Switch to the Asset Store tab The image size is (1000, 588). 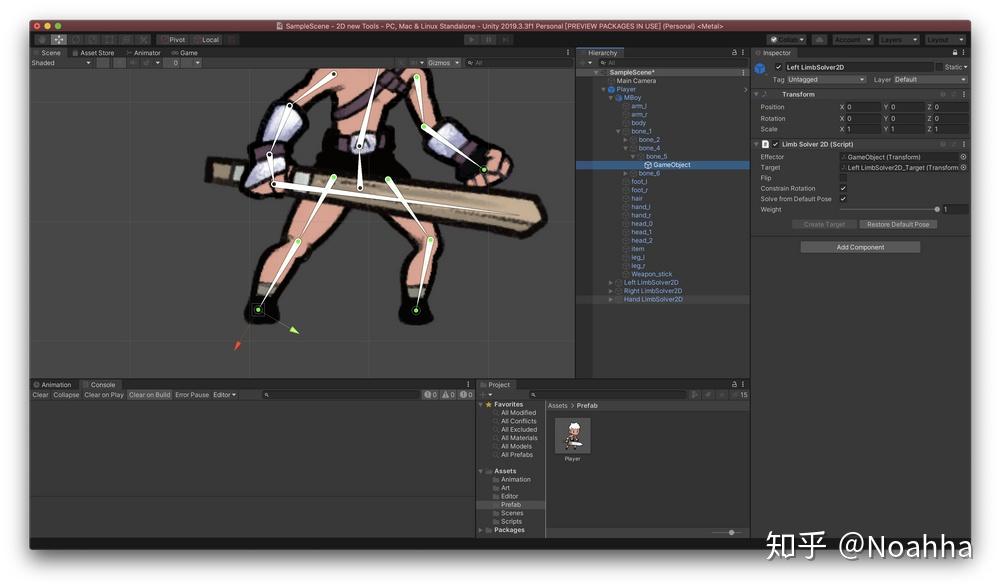95,52
